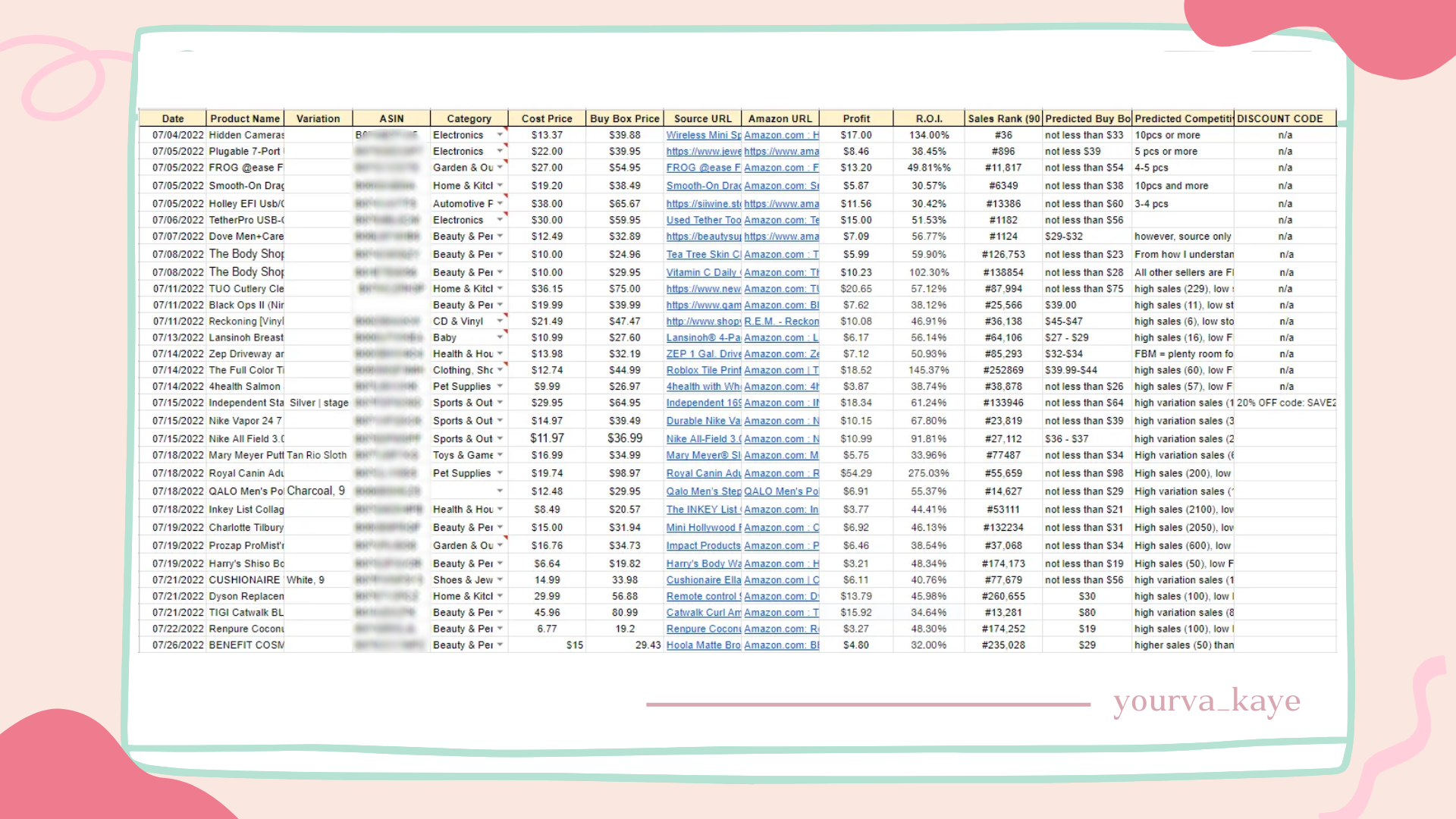Image resolution: width=1456 pixels, height=819 pixels.
Task: Follow the Tea Tree Skin source link
Action: point(704,255)
